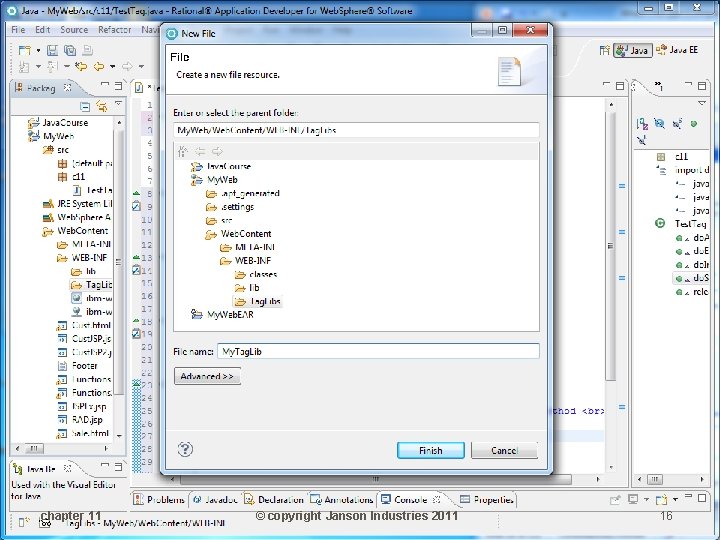Click the New wizard toolbar icon
This screenshot has width=720, height=540.
click(24, 50)
